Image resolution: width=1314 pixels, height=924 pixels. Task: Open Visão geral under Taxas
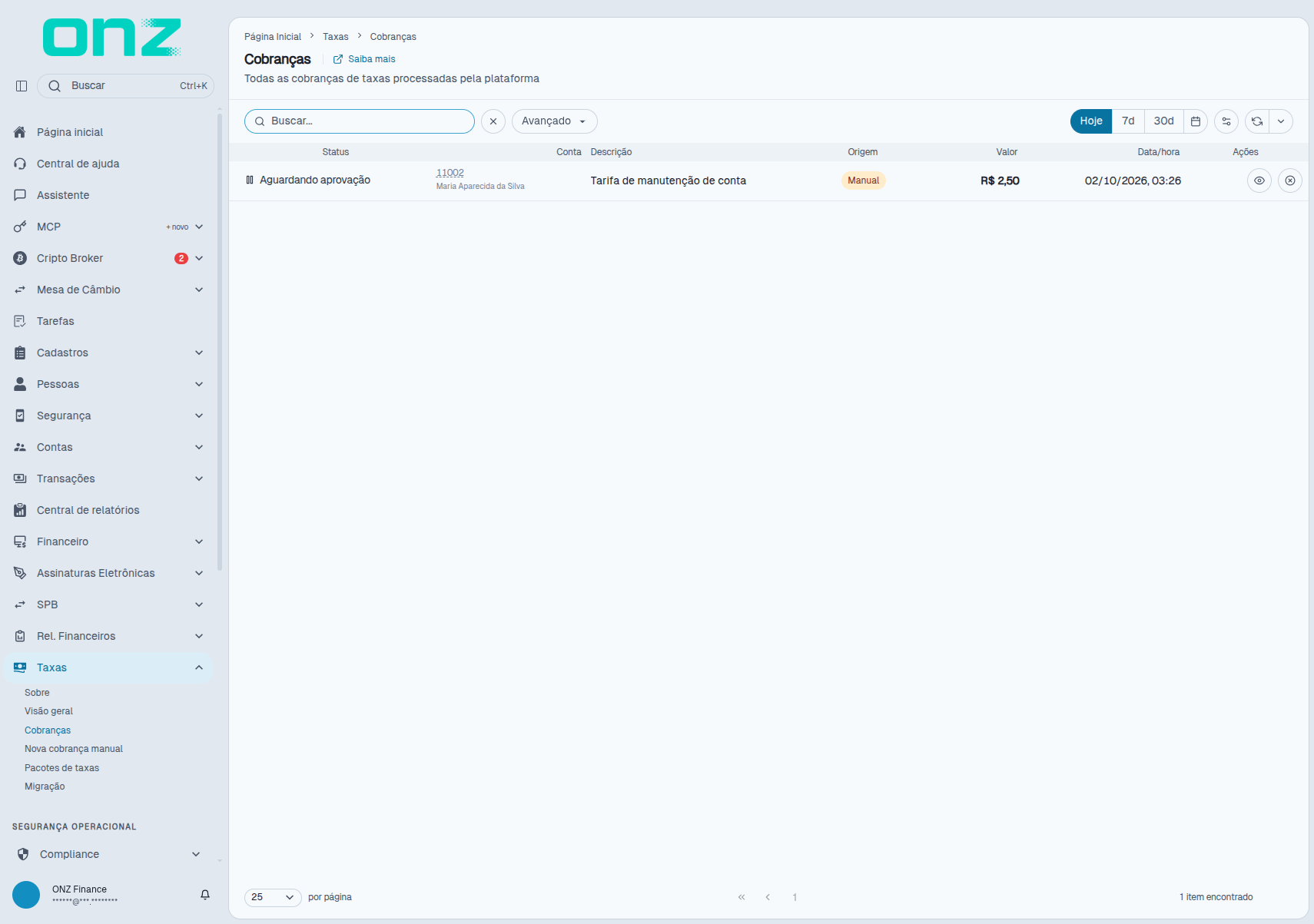coord(48,711)
